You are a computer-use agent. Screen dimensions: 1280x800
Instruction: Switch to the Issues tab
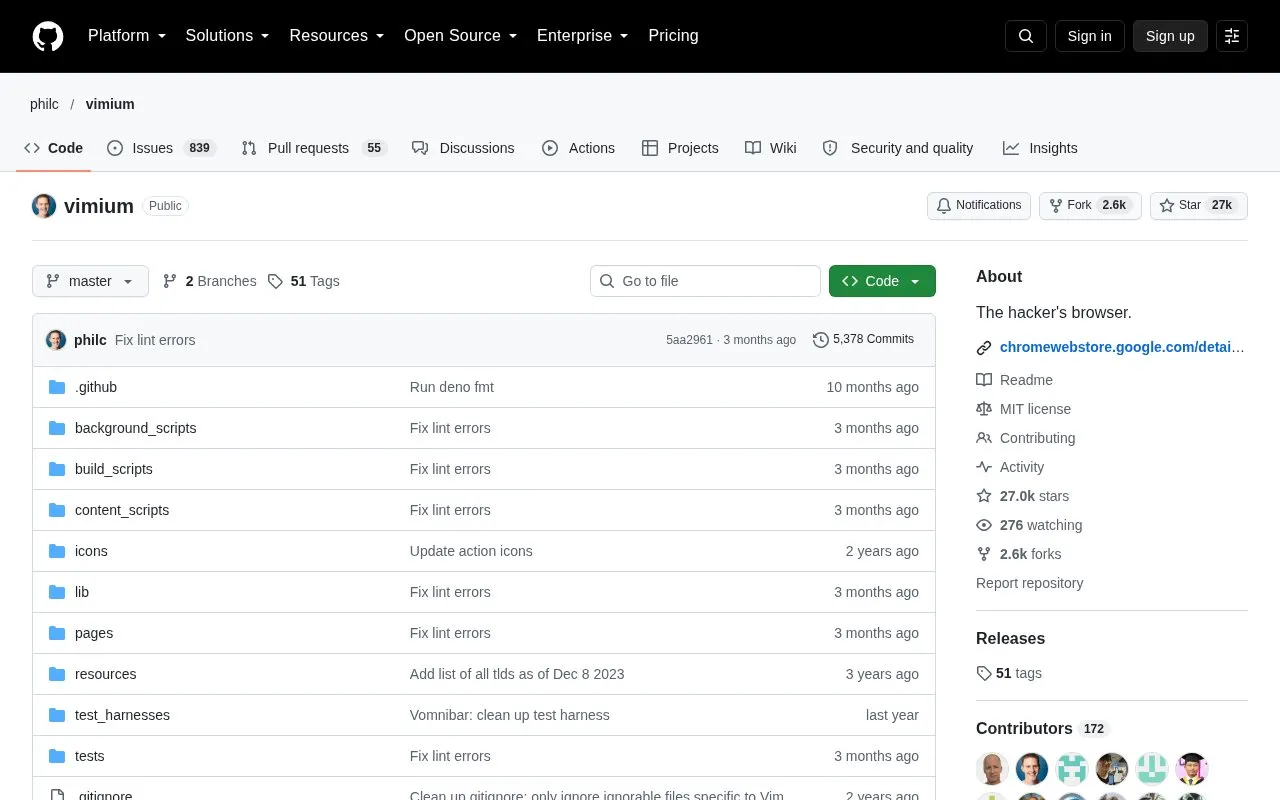[x=161, y=148]
